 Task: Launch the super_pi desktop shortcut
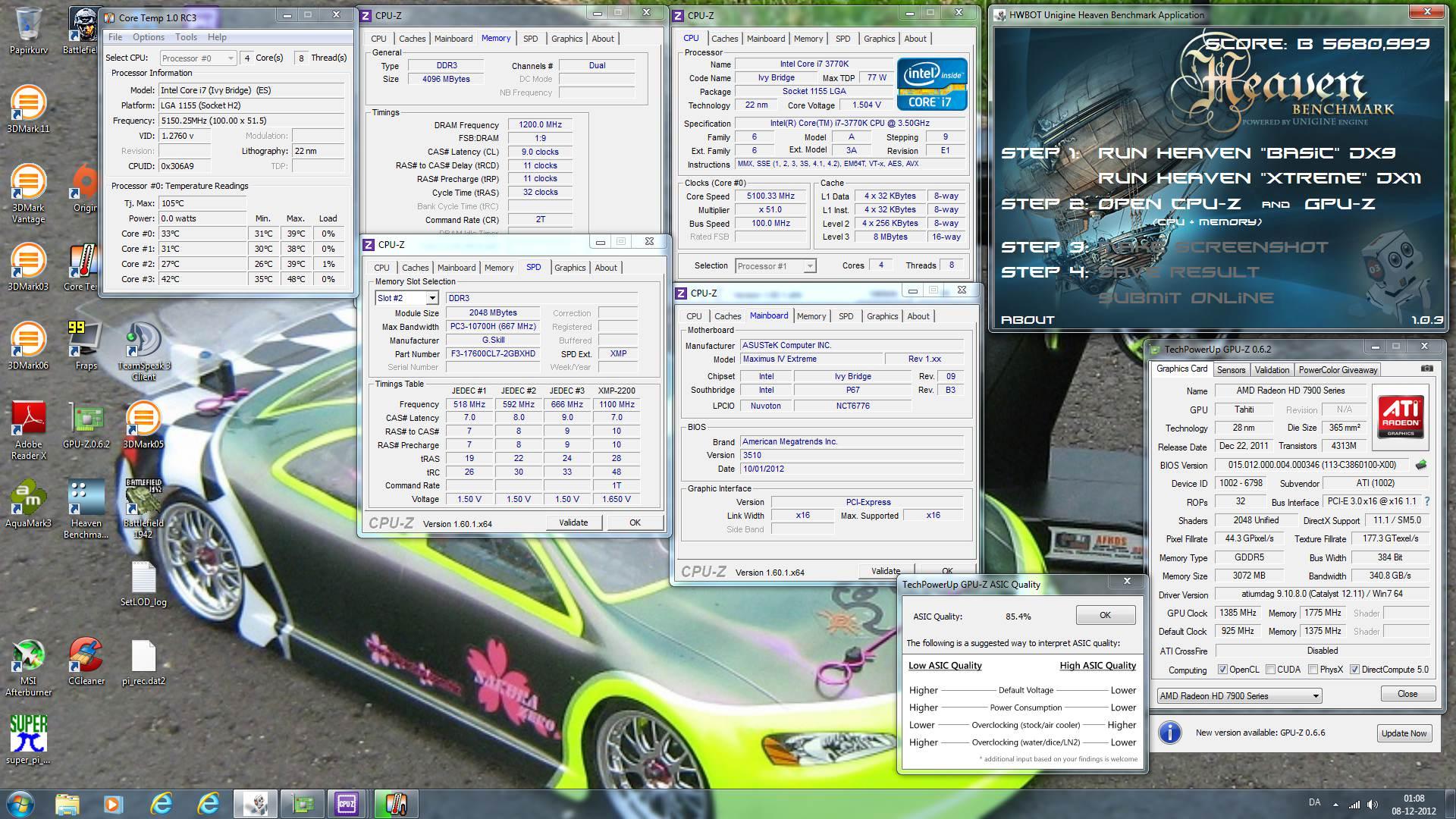28,739
